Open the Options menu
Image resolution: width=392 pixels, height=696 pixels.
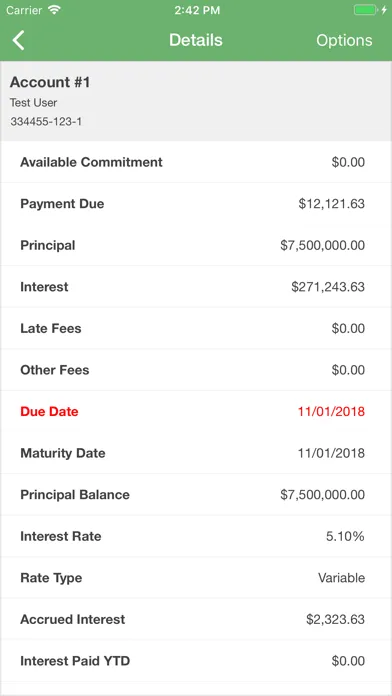click(344, 40)
